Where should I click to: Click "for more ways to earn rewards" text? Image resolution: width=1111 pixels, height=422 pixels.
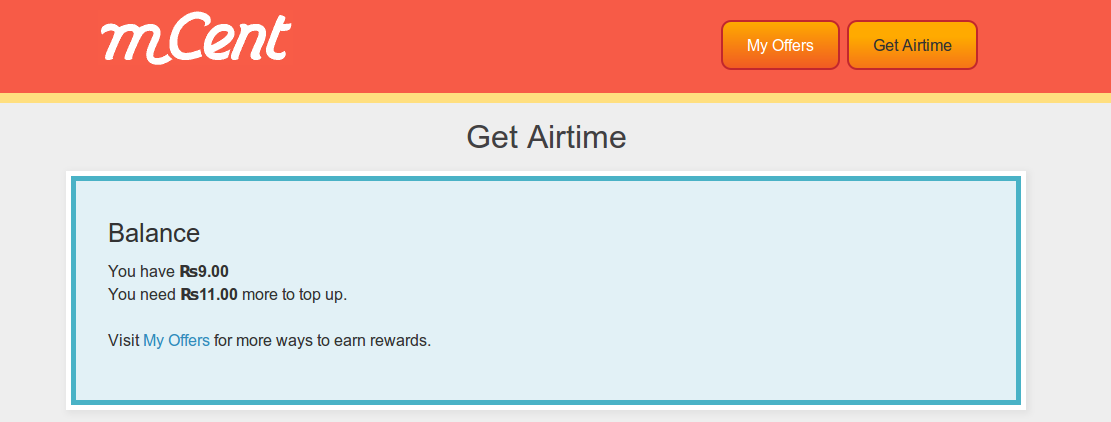tap(322, 340)
